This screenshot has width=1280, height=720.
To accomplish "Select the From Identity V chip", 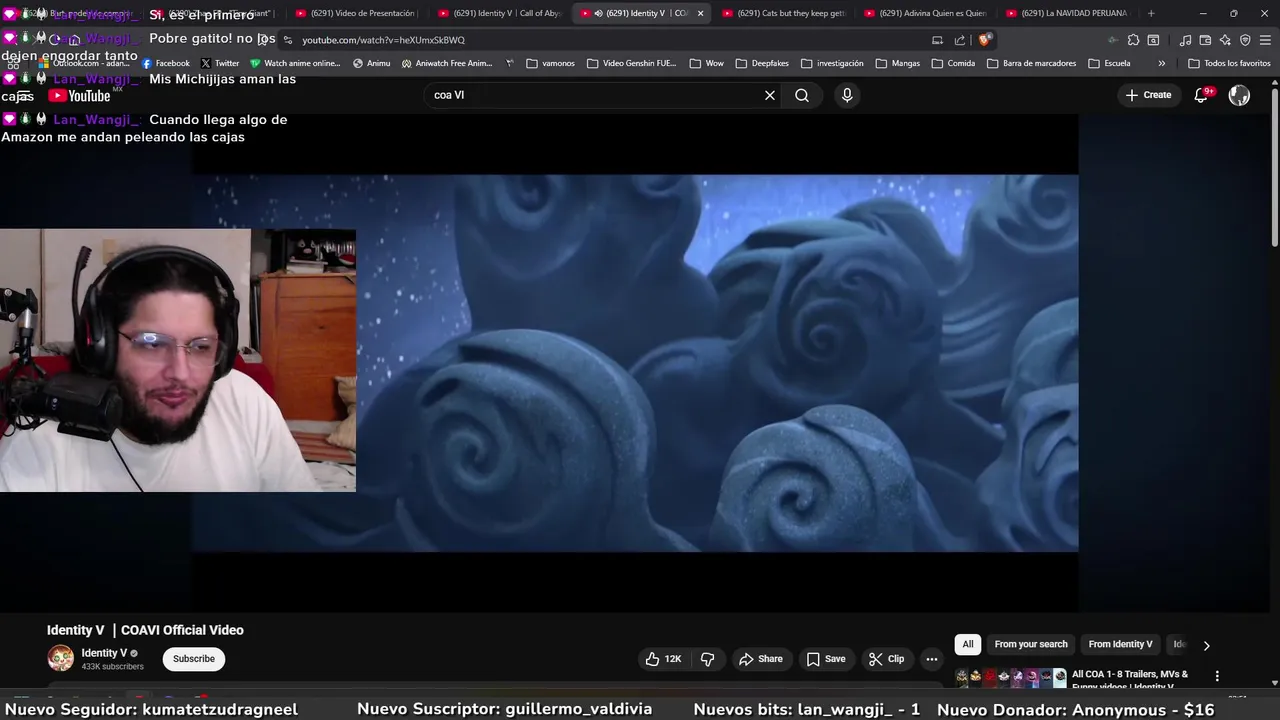I will coord(1120,645).
